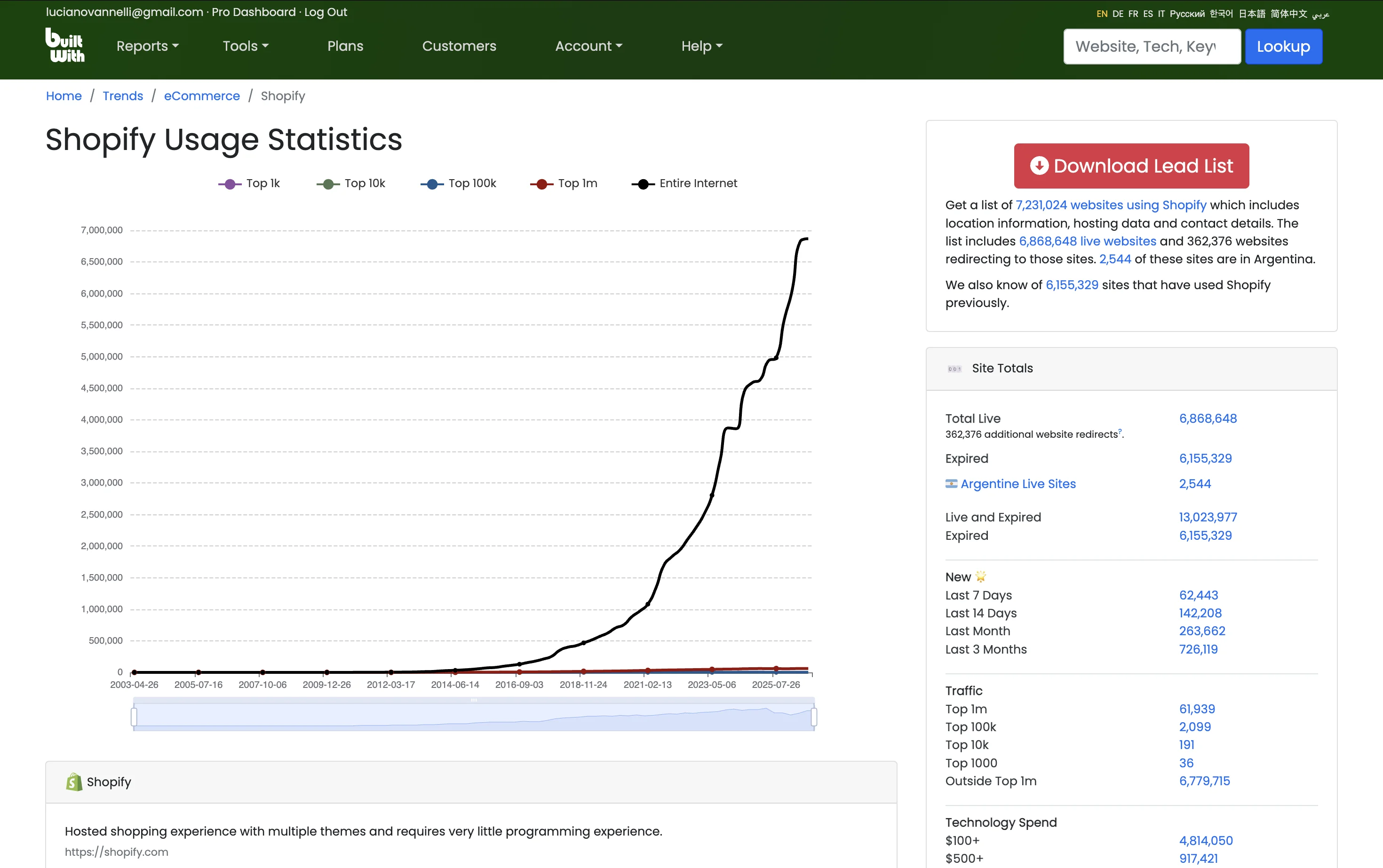
Task: Click Last 7 Days value 62,443
Action: point(1199,595)
